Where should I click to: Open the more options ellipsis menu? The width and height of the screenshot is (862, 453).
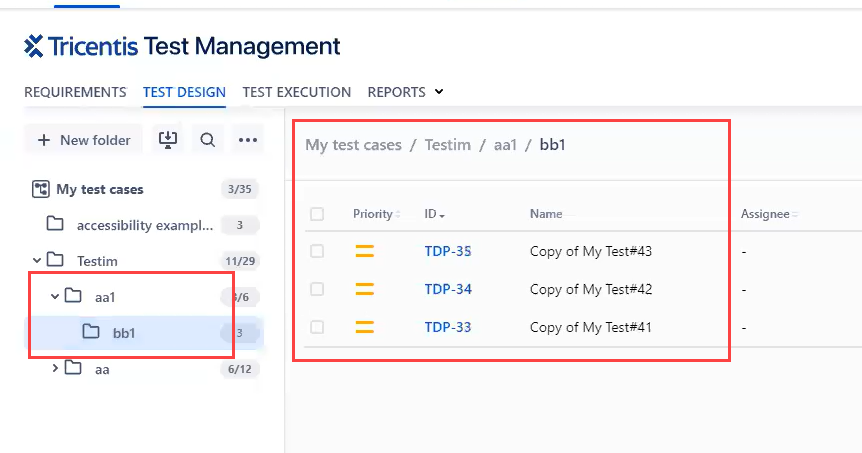coord(248,140)
